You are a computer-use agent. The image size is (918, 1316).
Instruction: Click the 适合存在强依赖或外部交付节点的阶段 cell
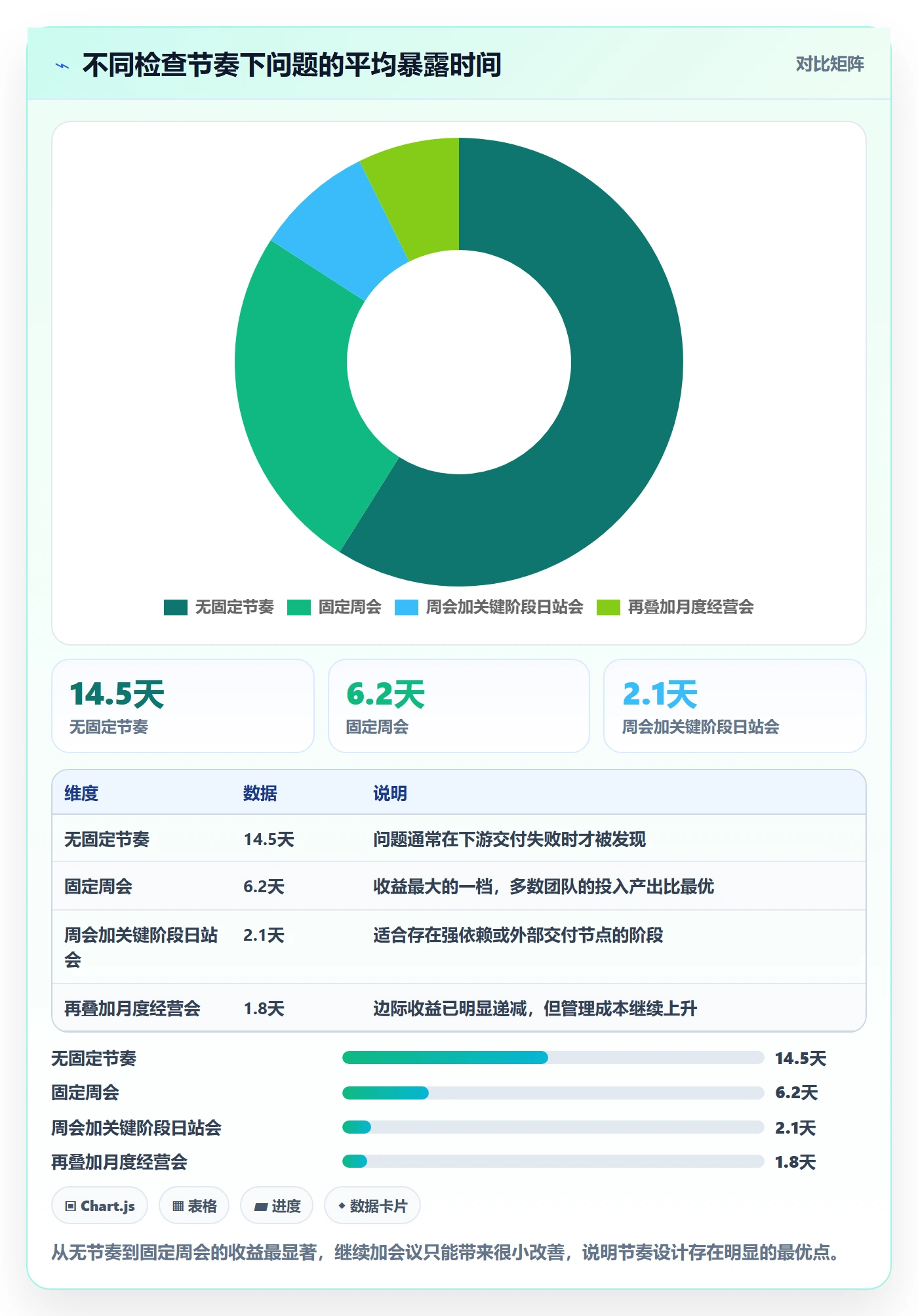pyautogui.click(x=518, y=935)
